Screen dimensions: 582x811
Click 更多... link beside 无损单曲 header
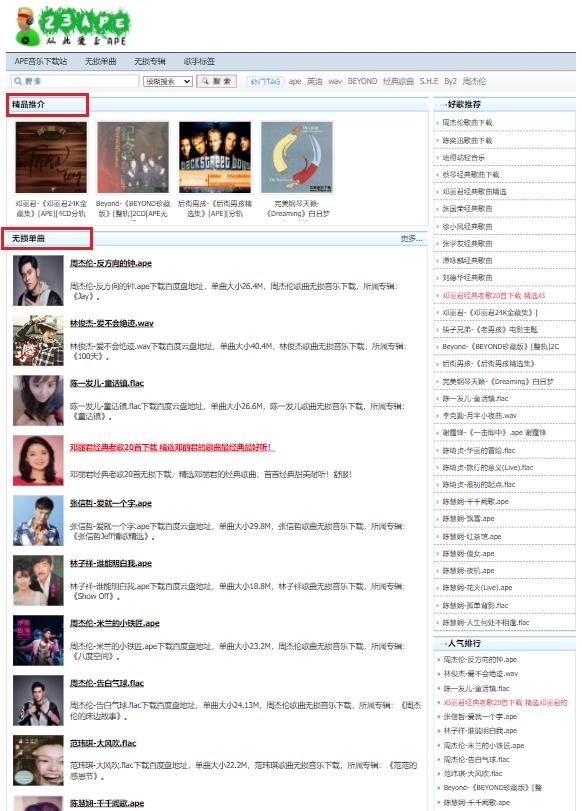[411, 238]
